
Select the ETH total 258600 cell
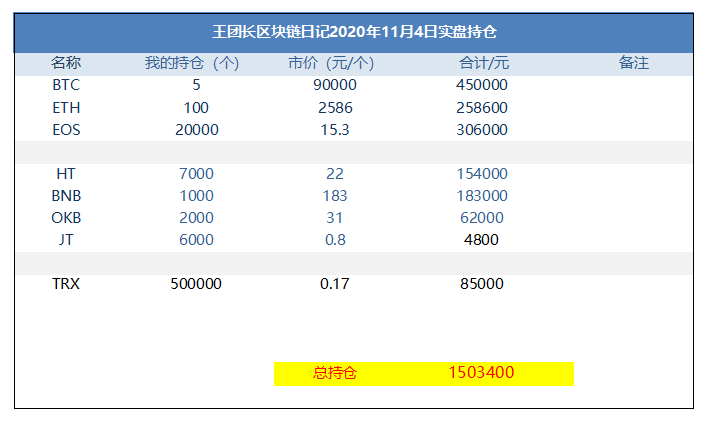[482, 108]
